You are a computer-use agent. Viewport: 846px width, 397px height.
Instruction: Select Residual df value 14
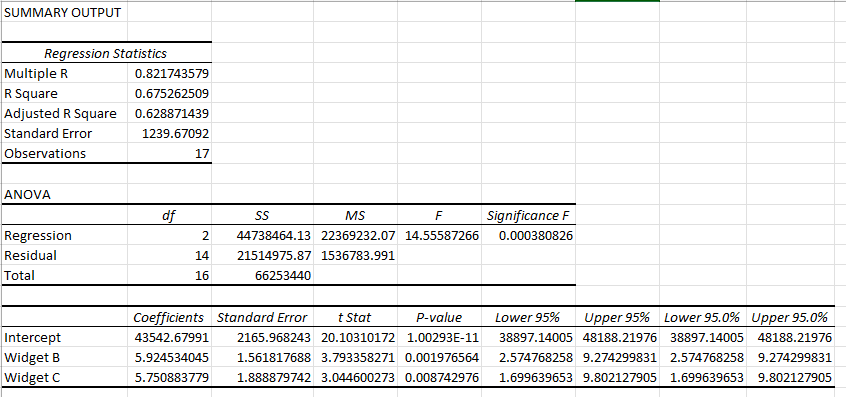click(170, 256)
